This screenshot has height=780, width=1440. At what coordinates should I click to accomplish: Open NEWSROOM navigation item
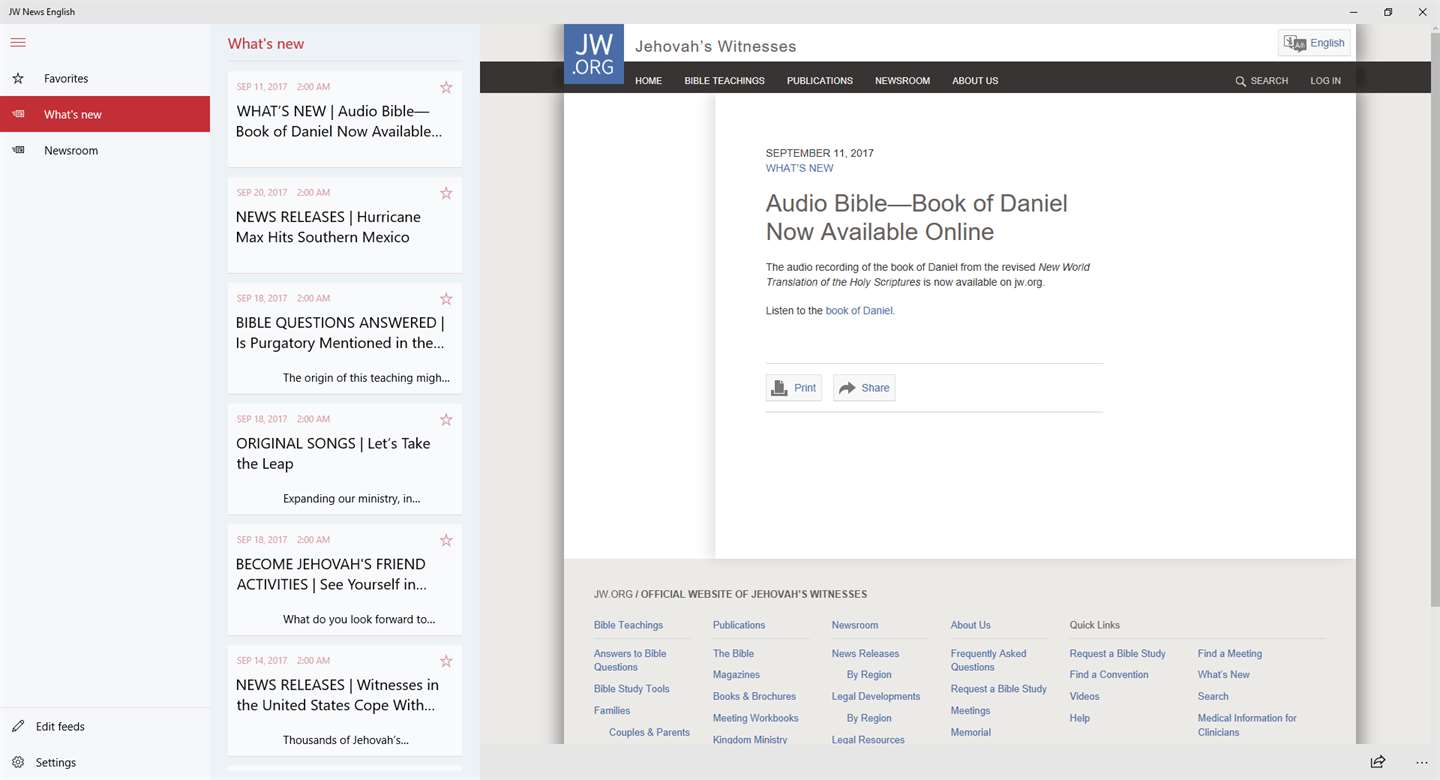pyautogui.click(x=902, y=81)
